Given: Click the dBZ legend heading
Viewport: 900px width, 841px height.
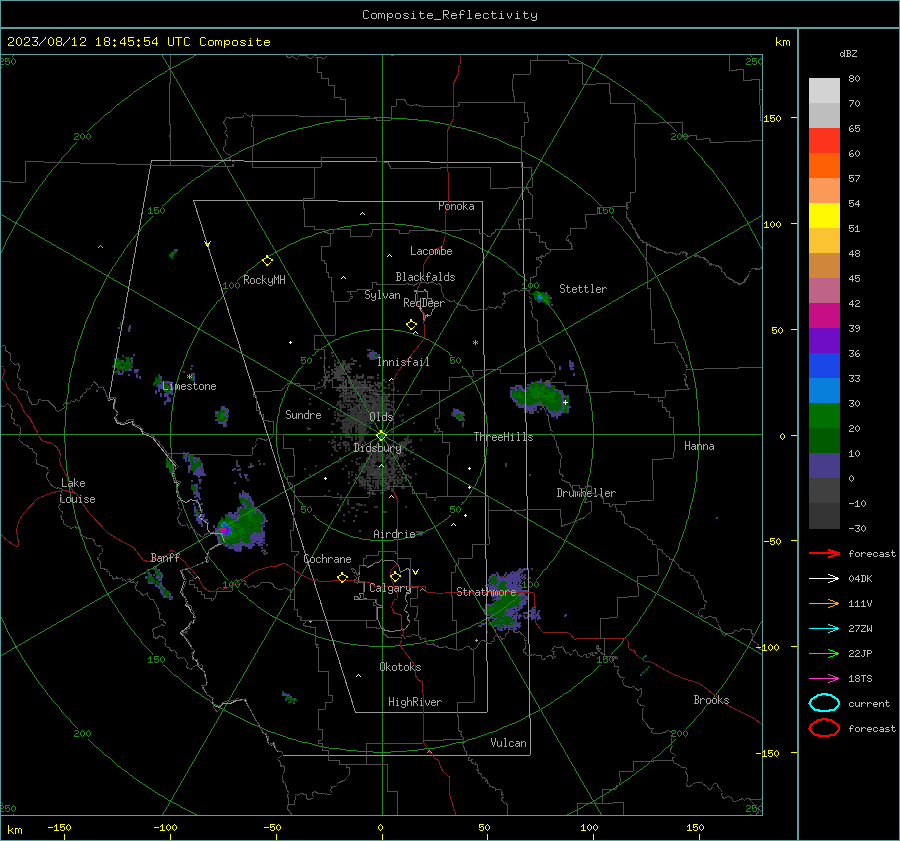Looking at the screenshot, I should point(848,53).
